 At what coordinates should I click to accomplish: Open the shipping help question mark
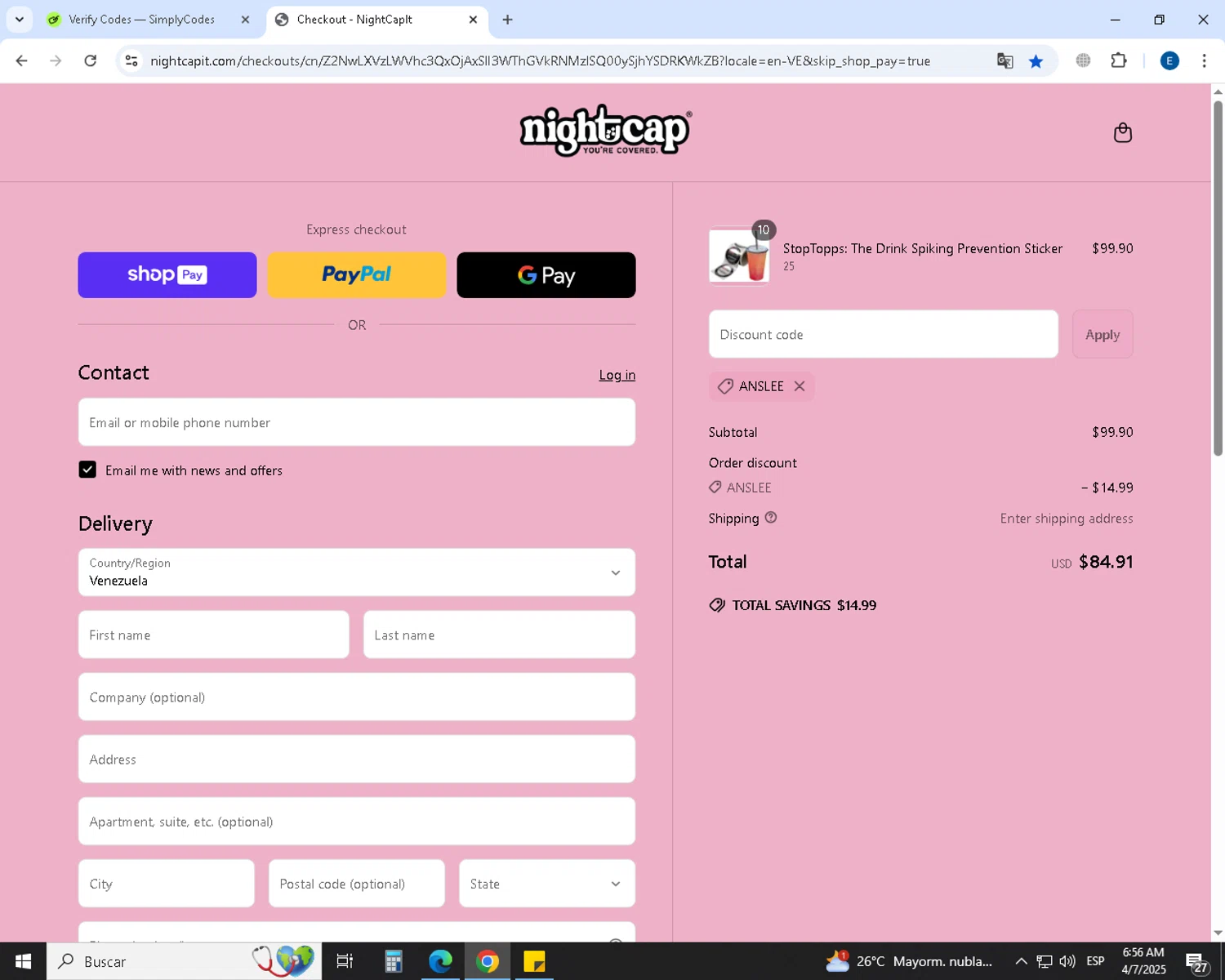pyautogui.click(x=771, y=518)
